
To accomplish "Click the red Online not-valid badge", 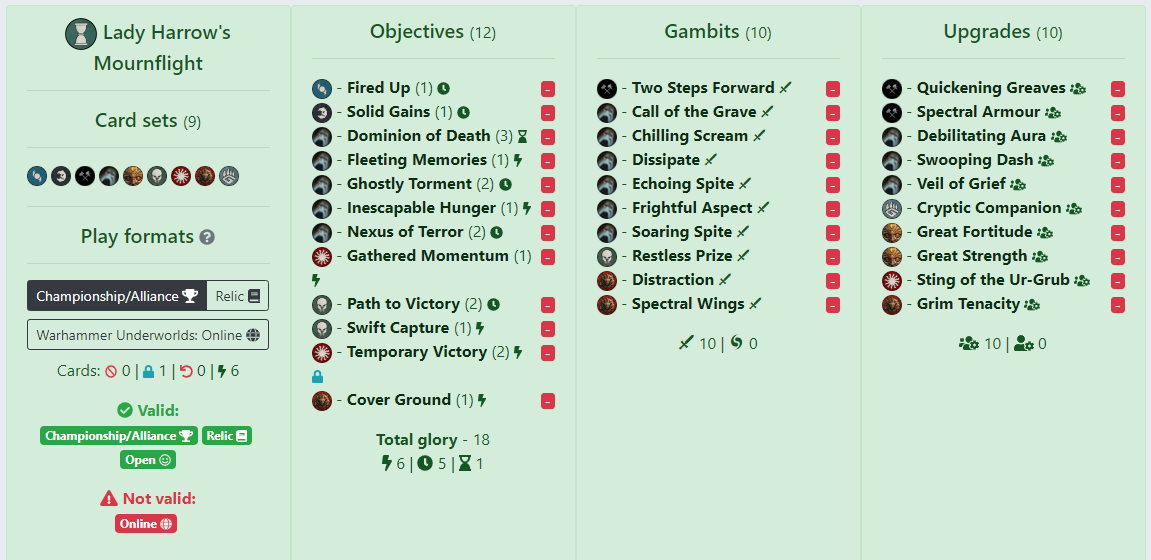I will (x=146, y=523).
